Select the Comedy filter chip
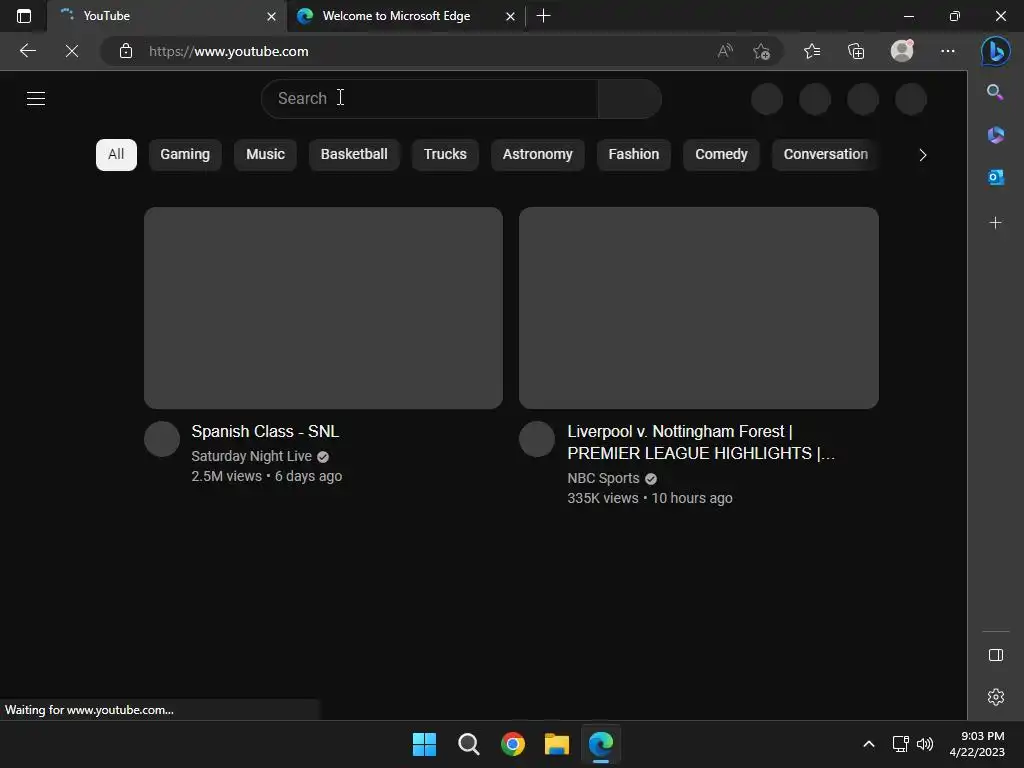This screenshot has height=768, width=1024. click(x=721, y=154)
